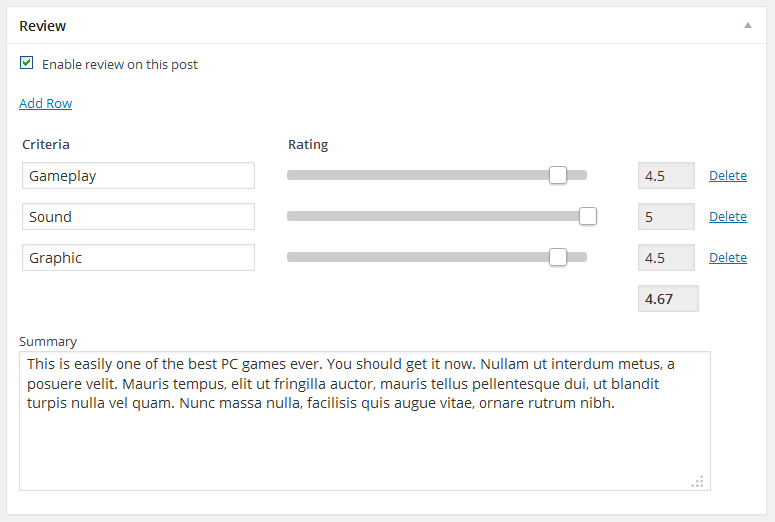Toggle the Enable review on this post checkbox
Screen dimensions: 775x522
(x=27, y=63)
